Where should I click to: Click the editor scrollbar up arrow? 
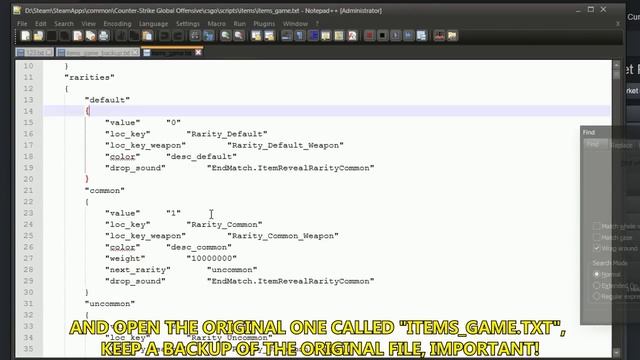click(617, 65)
